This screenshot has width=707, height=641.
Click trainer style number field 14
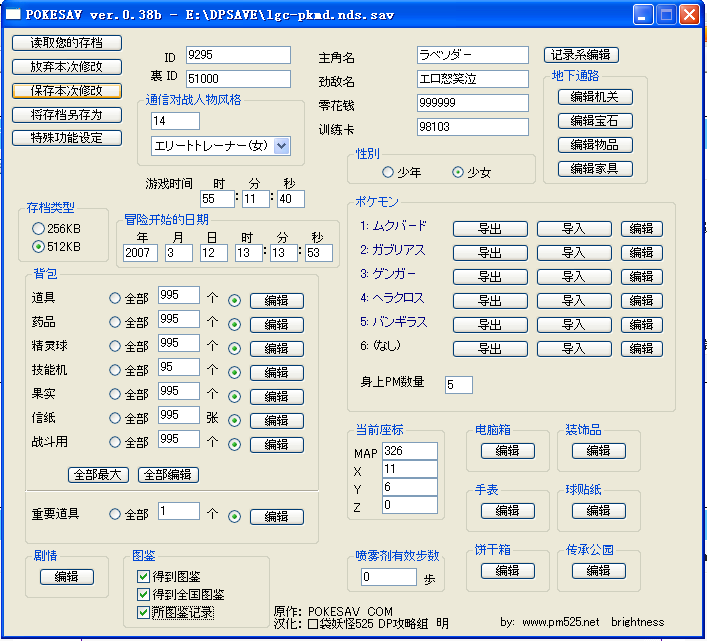(175, 121)
